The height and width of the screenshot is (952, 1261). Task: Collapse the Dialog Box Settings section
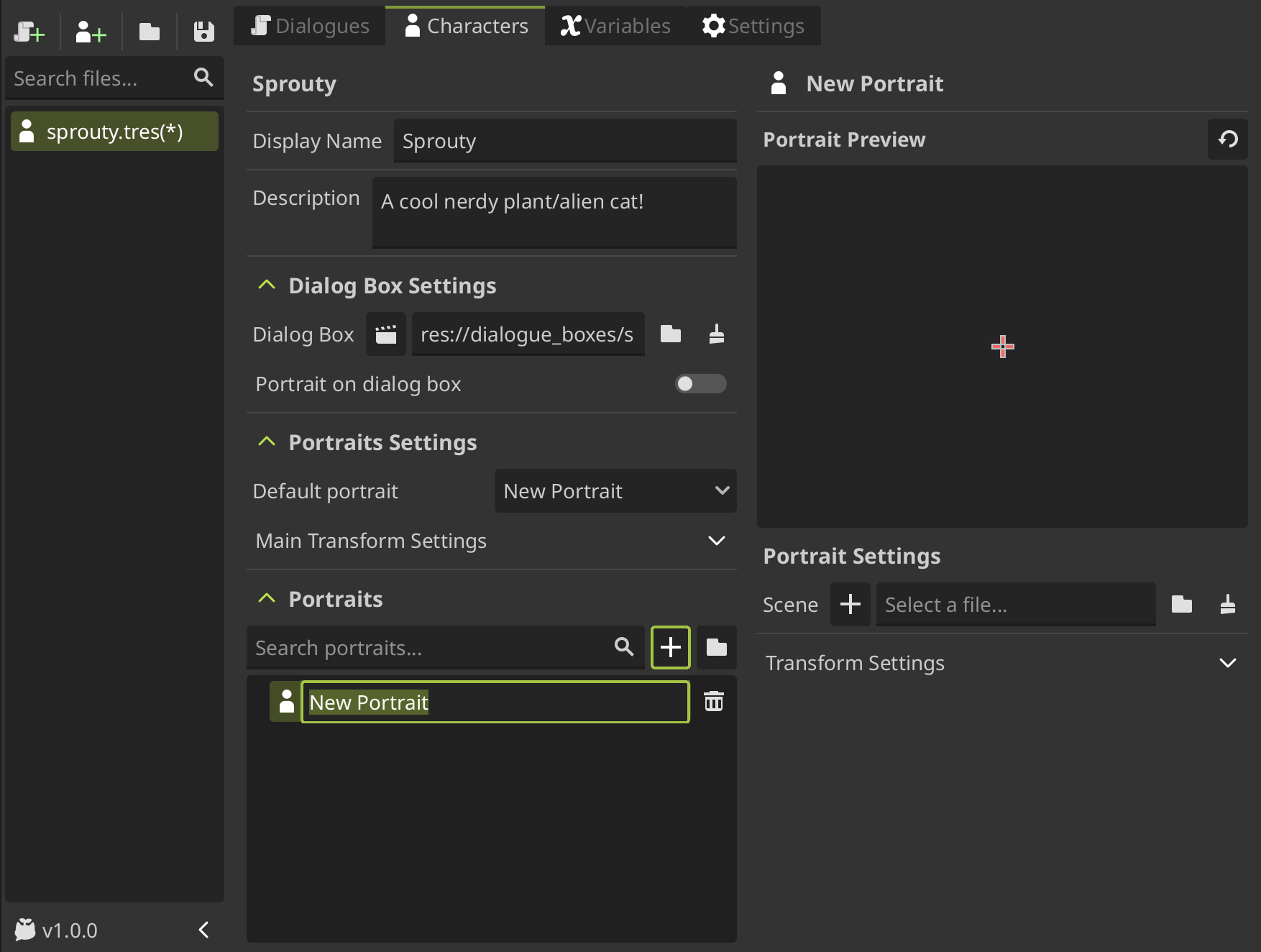267,285
